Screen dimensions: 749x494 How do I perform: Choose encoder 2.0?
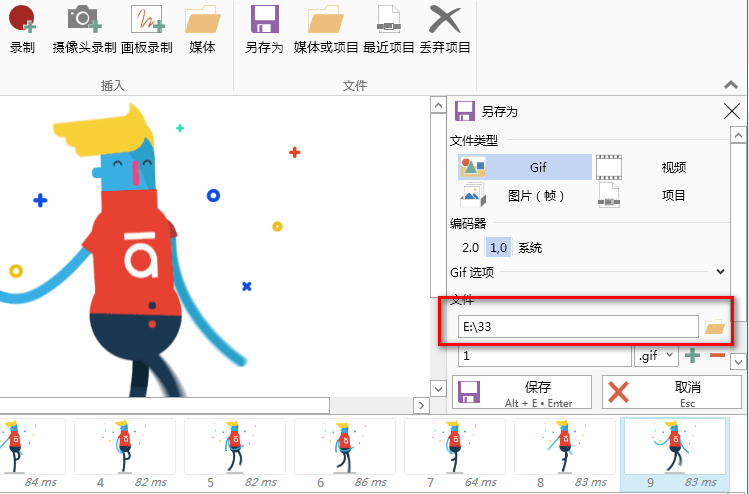(470, 247)
